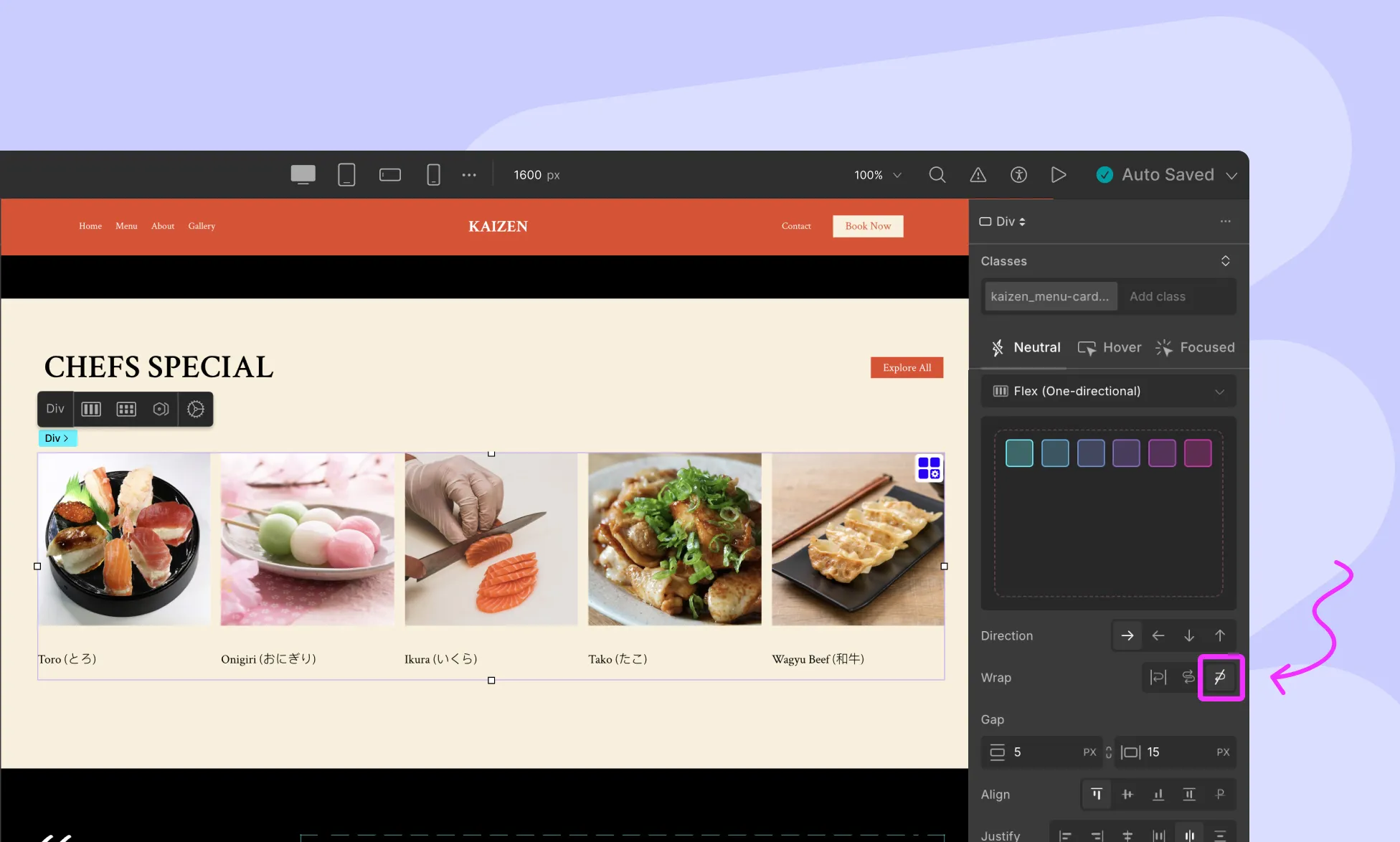Expand the Auto Saved dropdown arrow
The height and width of the screenshot is (842, 1400).
[1231, 176]
